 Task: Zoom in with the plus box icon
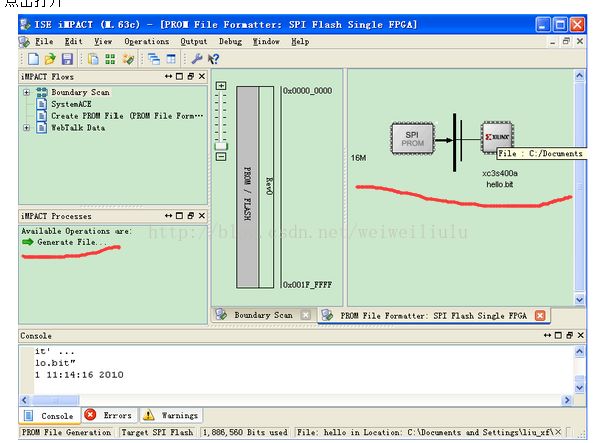click(x=221, y=86)
